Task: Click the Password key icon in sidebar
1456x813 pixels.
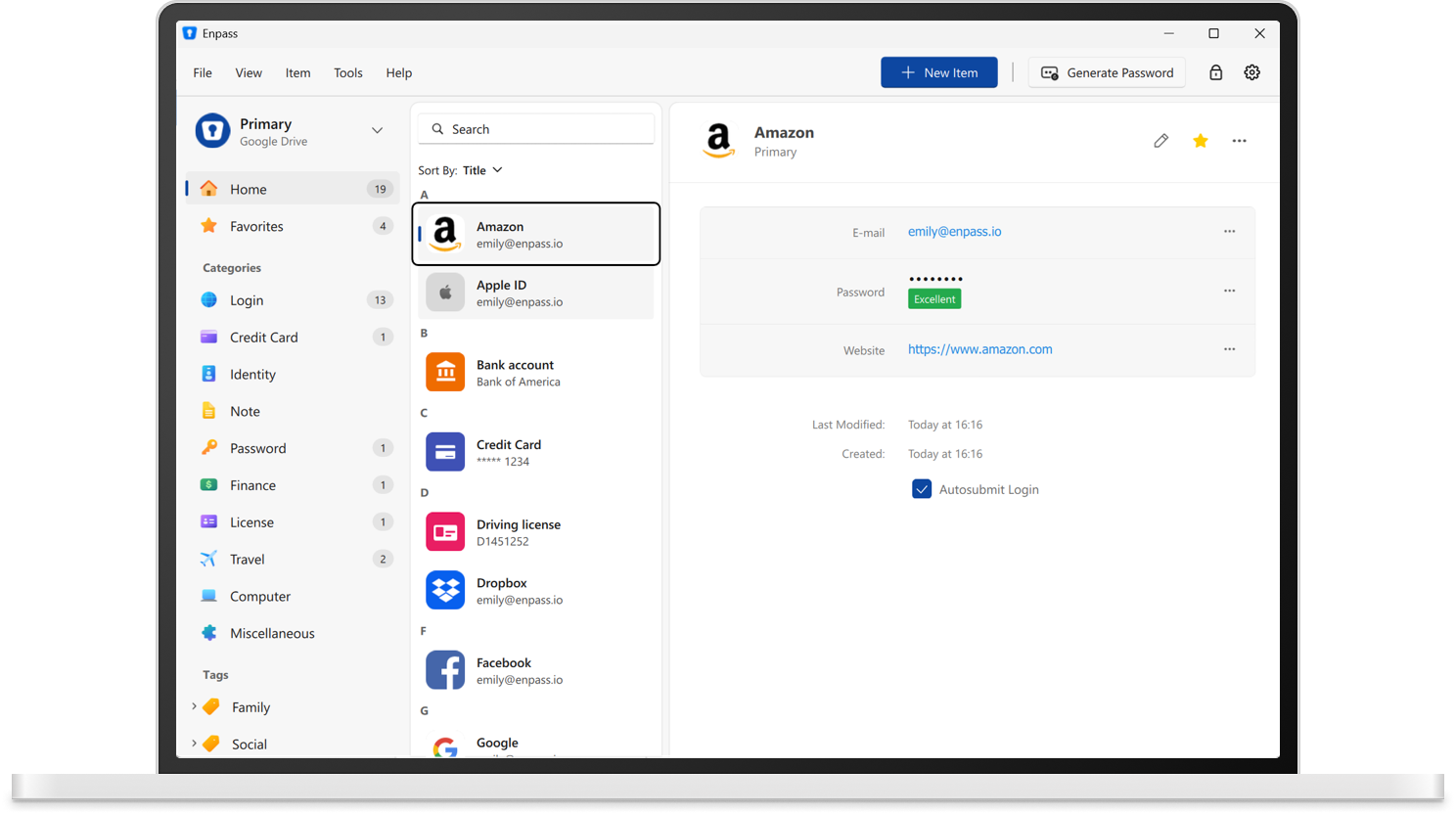Action: coord(208,448)
